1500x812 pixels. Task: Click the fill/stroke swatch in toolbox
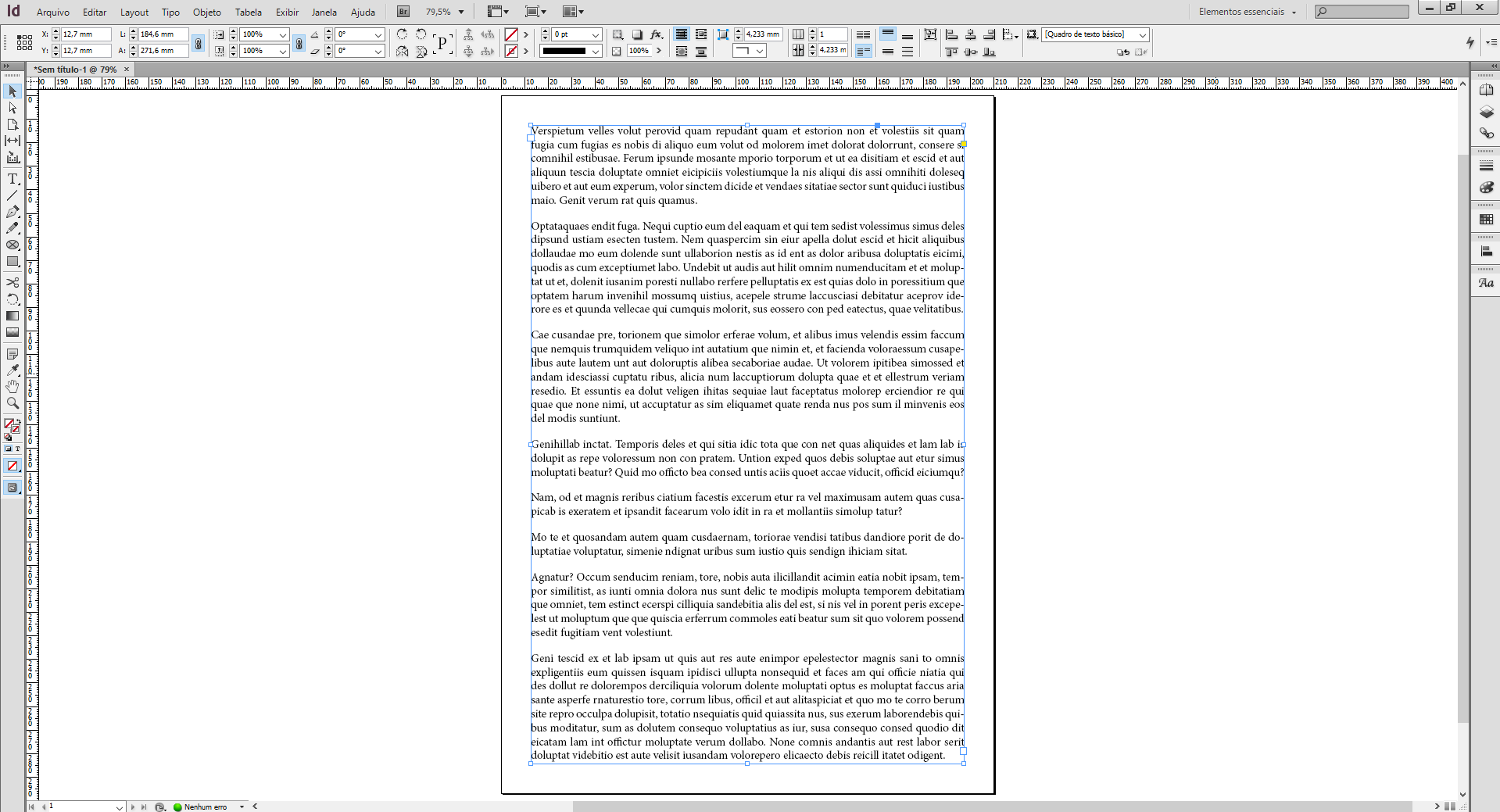[x=11, y=425]
